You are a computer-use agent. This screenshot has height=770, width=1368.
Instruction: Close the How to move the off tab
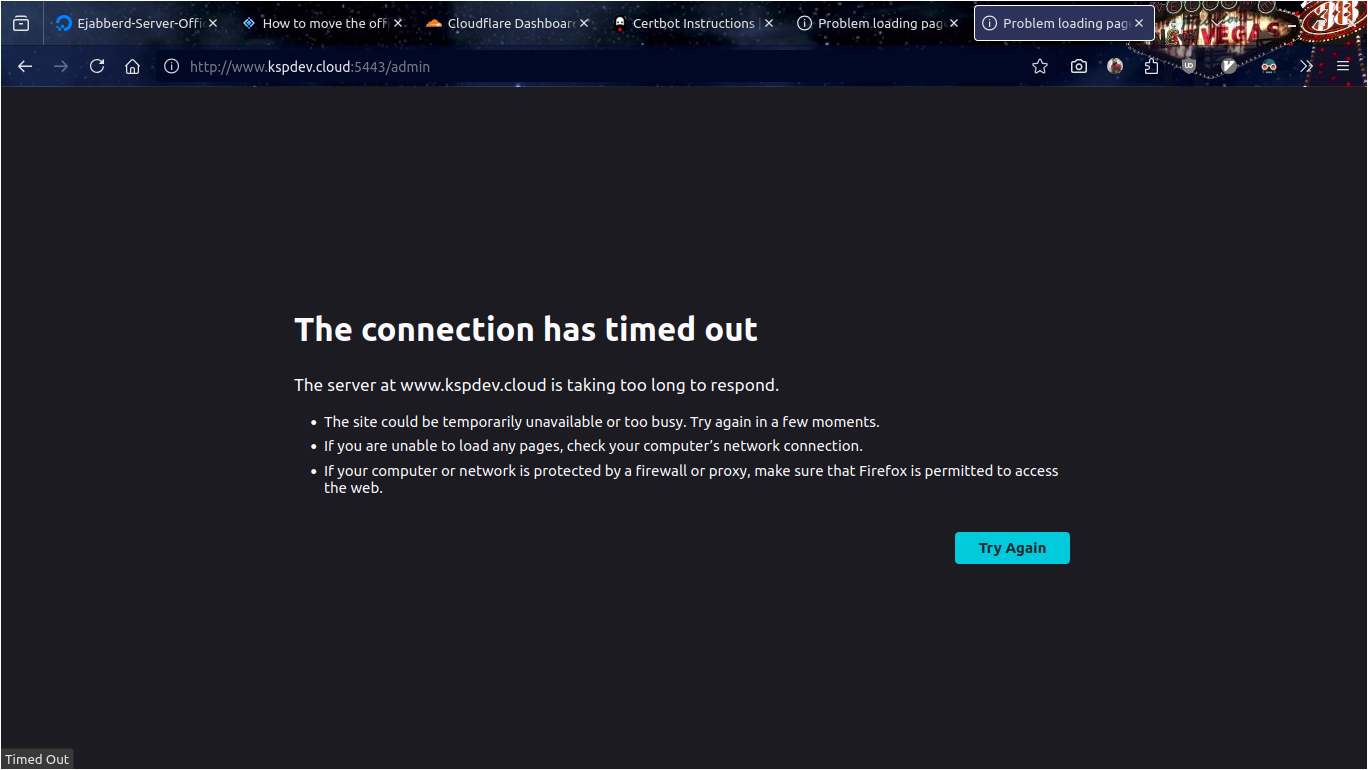[x=398, y=23]
